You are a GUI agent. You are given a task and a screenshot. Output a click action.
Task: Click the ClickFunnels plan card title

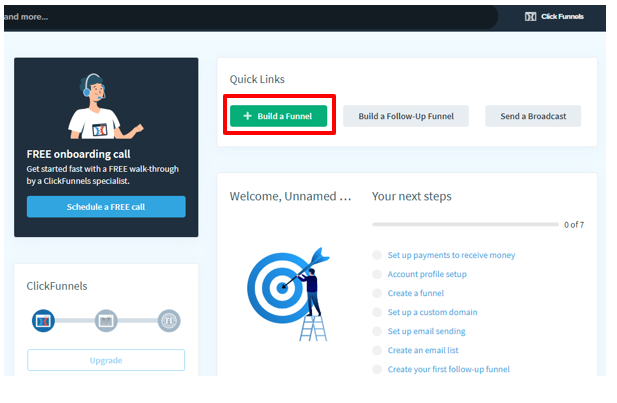[x=57, y=286]
